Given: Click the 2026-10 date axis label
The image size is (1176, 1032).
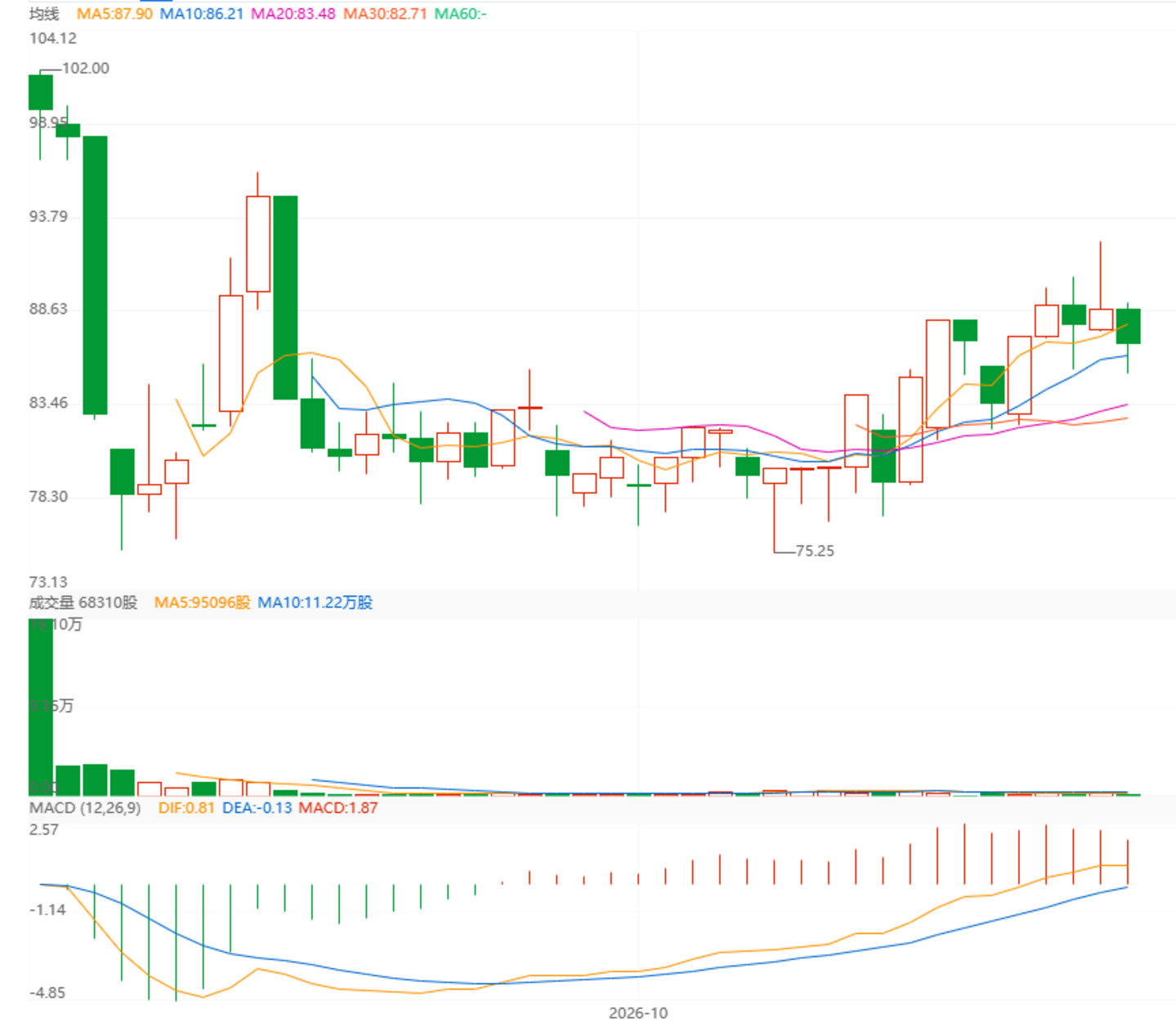Looking at the screenshot, I should (638, 1013).
